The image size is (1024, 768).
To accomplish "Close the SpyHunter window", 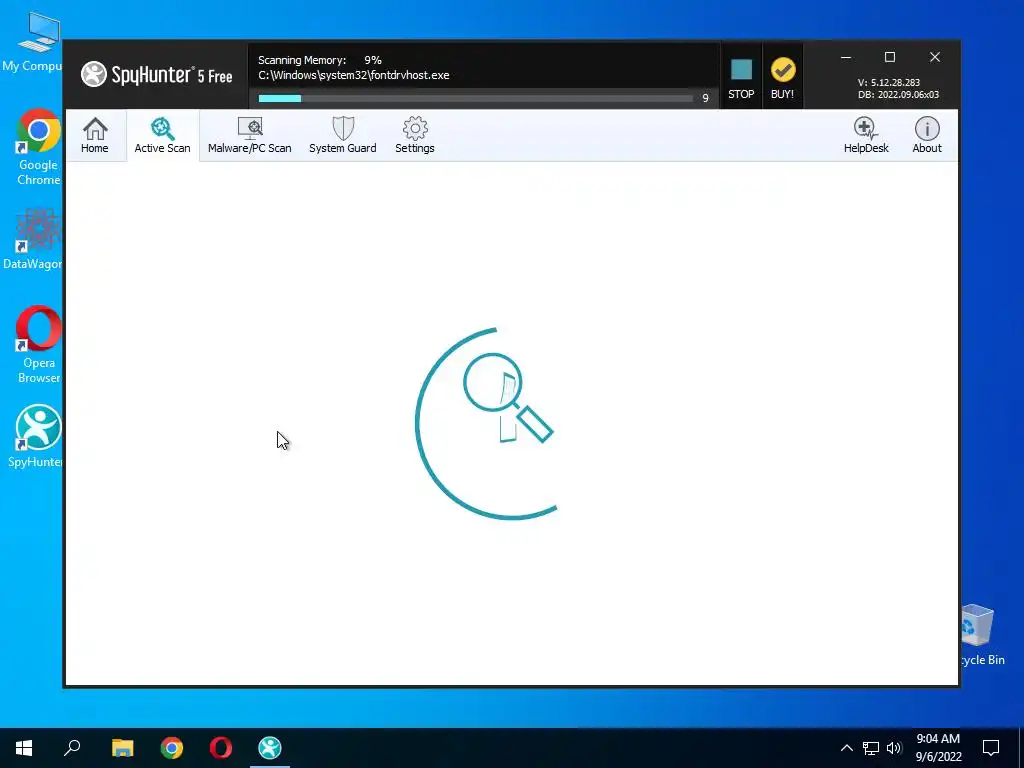I will (x=935, y=57).
